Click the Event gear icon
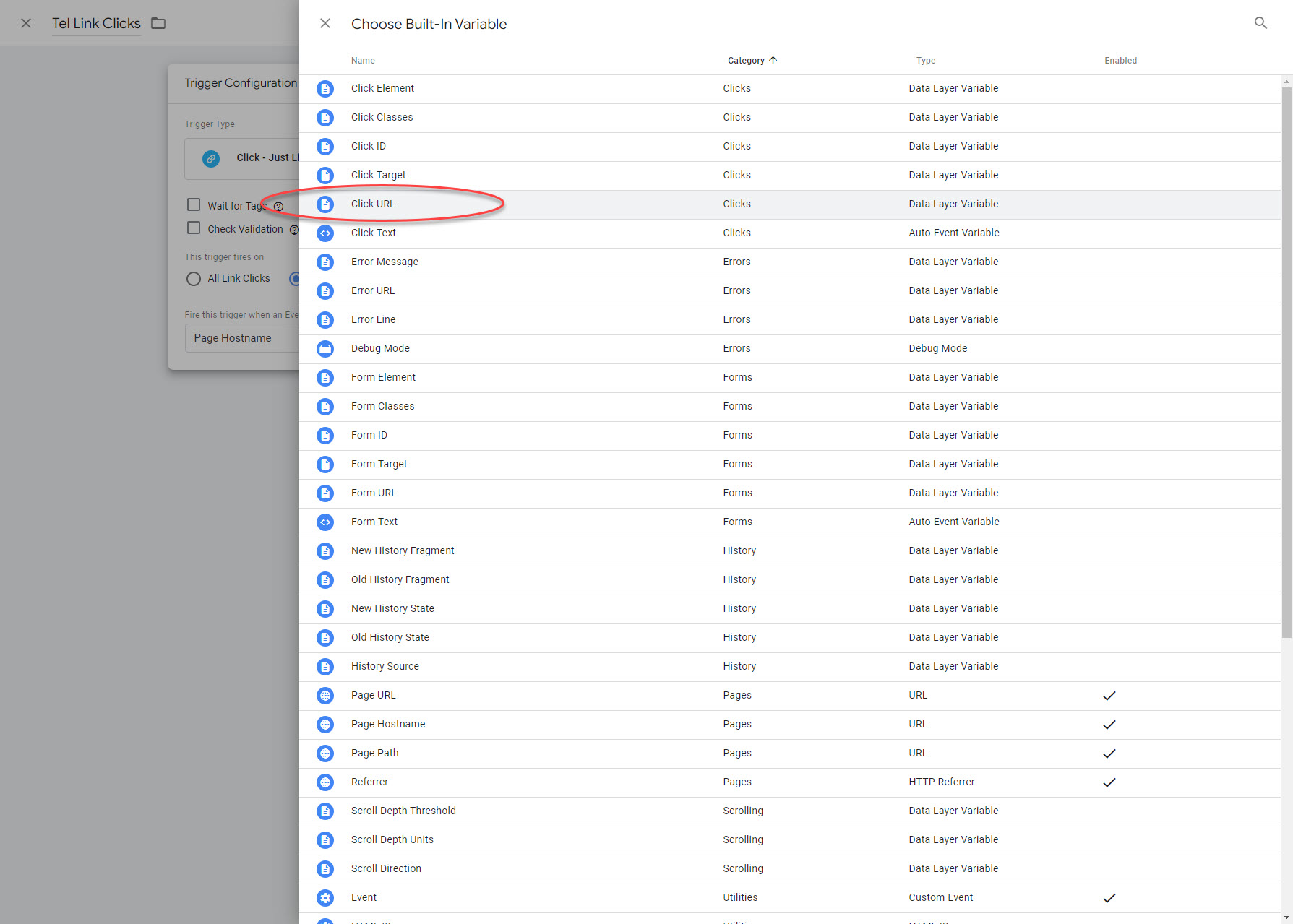The image size is (1293, 924). click(x=325, y=897)
